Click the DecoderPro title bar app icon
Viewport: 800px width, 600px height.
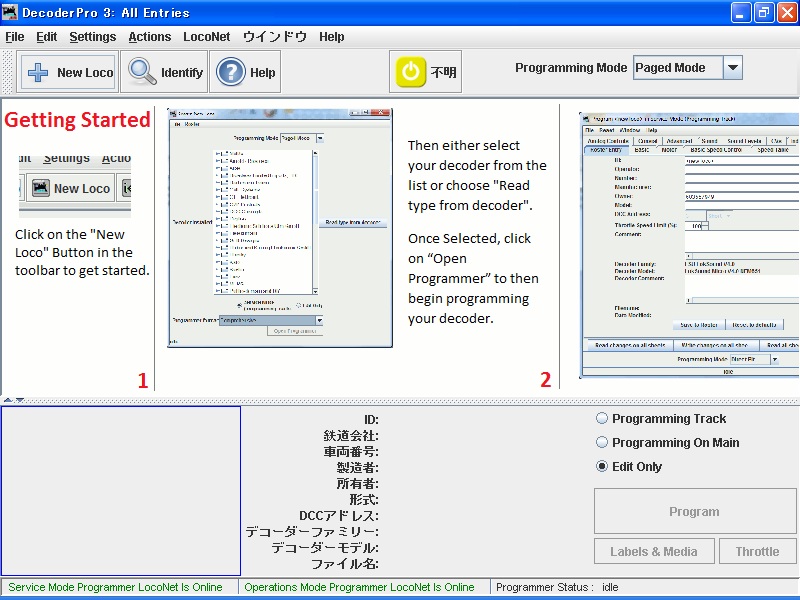point(10,12)
